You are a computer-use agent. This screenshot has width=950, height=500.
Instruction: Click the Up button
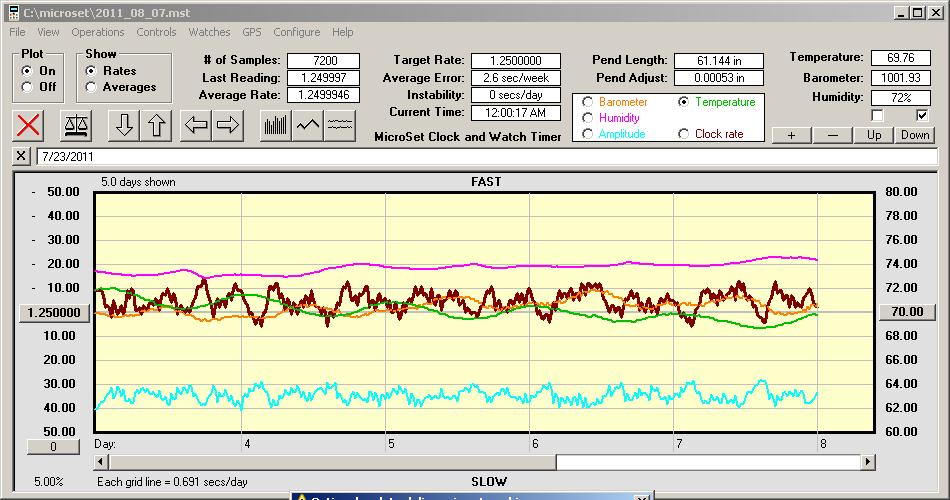874,135
